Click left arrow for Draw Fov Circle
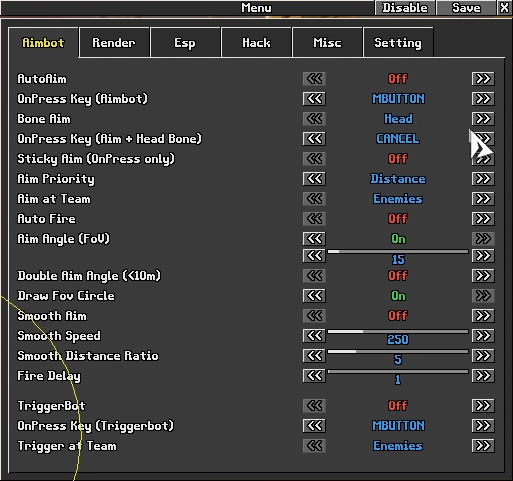 [314, 296]
